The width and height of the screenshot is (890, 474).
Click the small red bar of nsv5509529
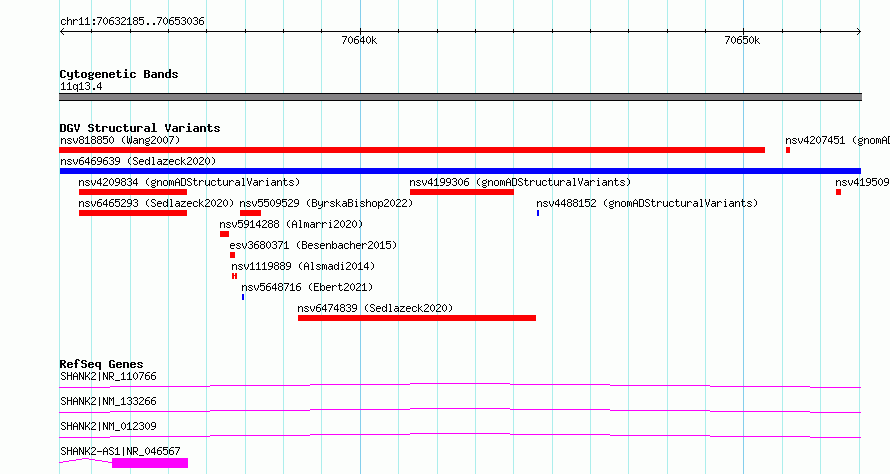250,213
